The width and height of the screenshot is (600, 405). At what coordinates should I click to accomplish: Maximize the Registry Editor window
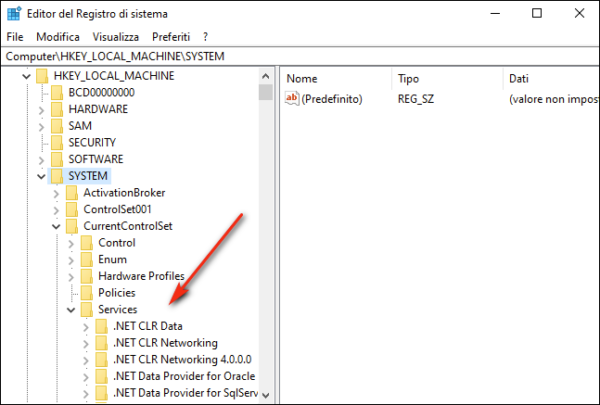(537, 13)
